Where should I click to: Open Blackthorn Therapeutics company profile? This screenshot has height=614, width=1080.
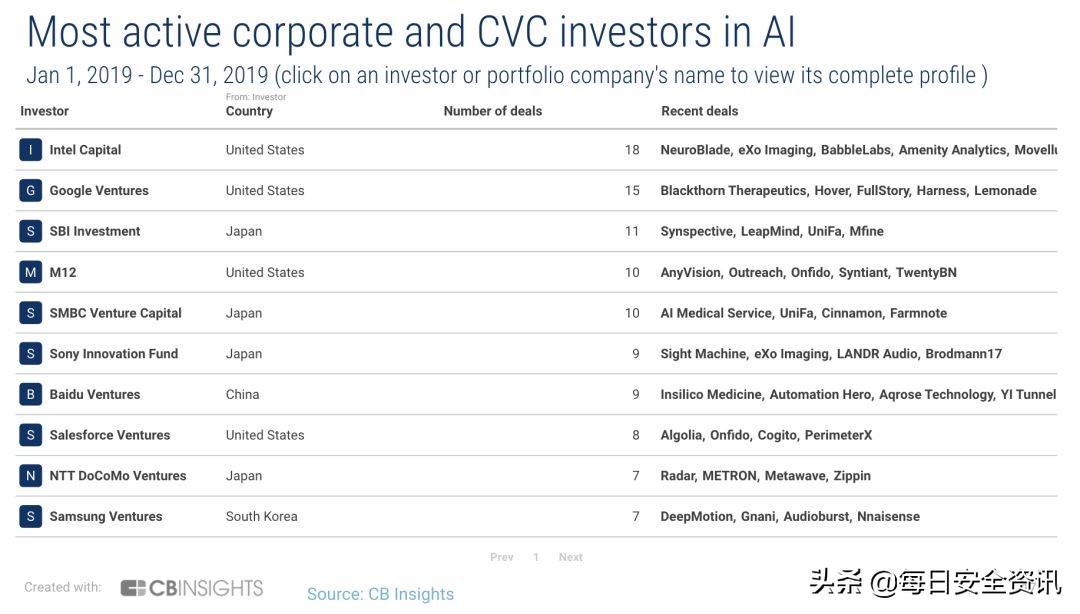pyautogui.click(x=733, y=191)
